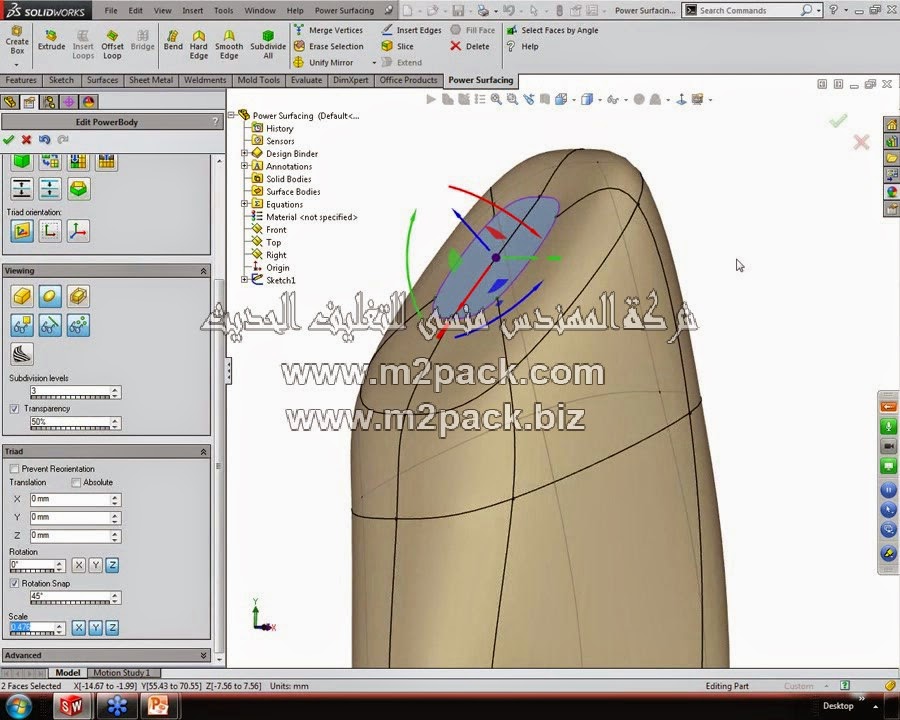Toggle Scale Z axis button

point(112,628)
